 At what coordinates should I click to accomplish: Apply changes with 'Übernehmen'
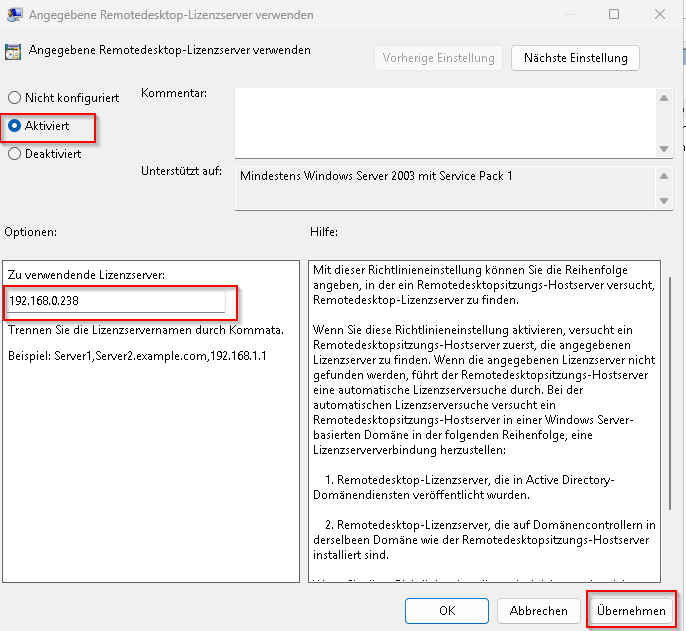pyautogui.click(x=631, y=610)
